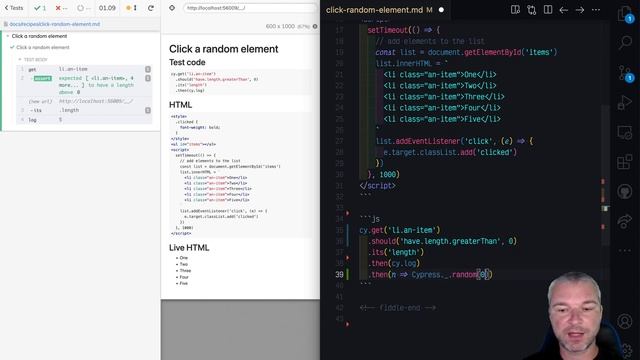Screen dimensions: 640x360
Task: Click the failed tests X counter
Action: click(x=61, y=8)
